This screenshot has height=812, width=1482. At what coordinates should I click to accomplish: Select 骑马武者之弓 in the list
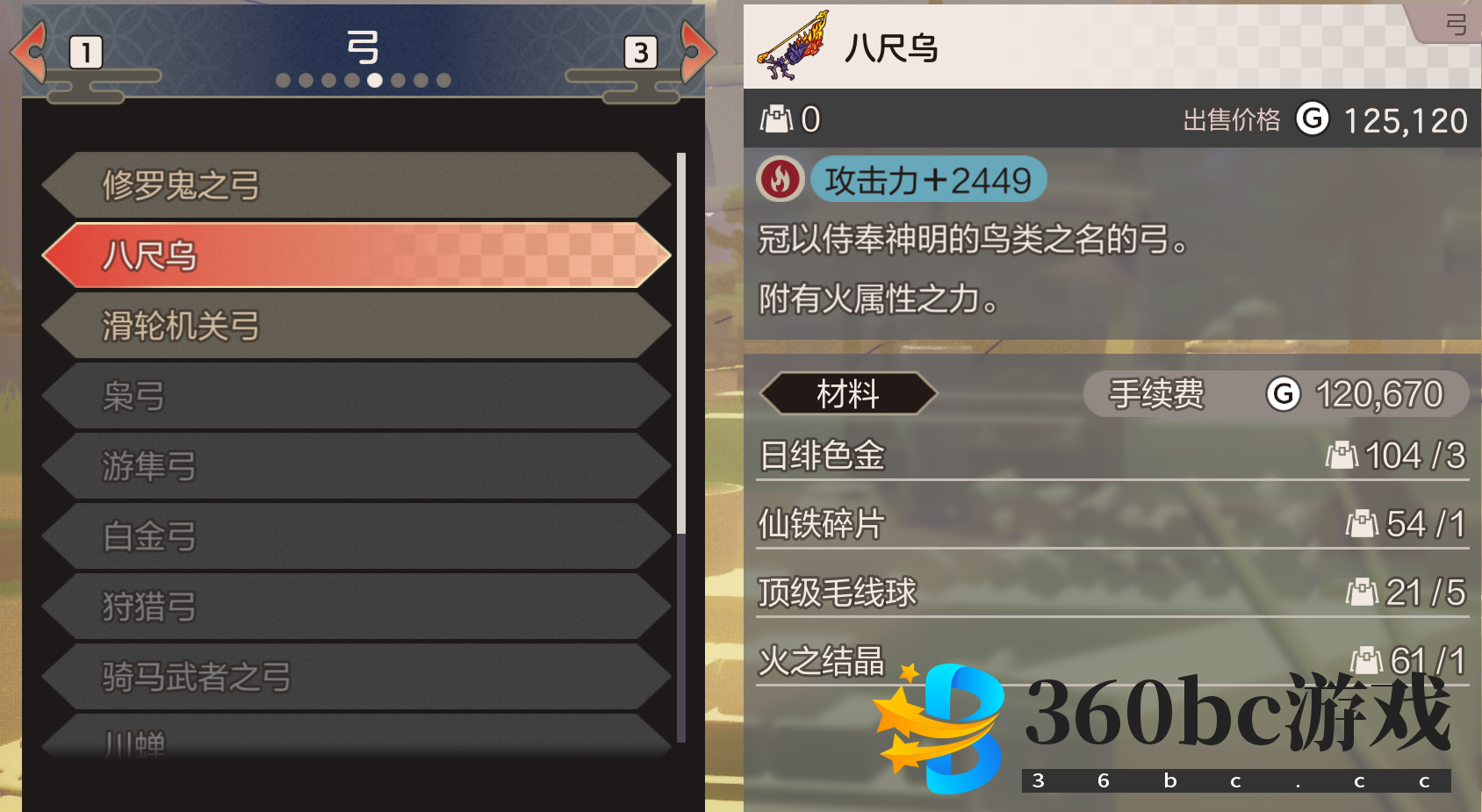tap(356, 677)
